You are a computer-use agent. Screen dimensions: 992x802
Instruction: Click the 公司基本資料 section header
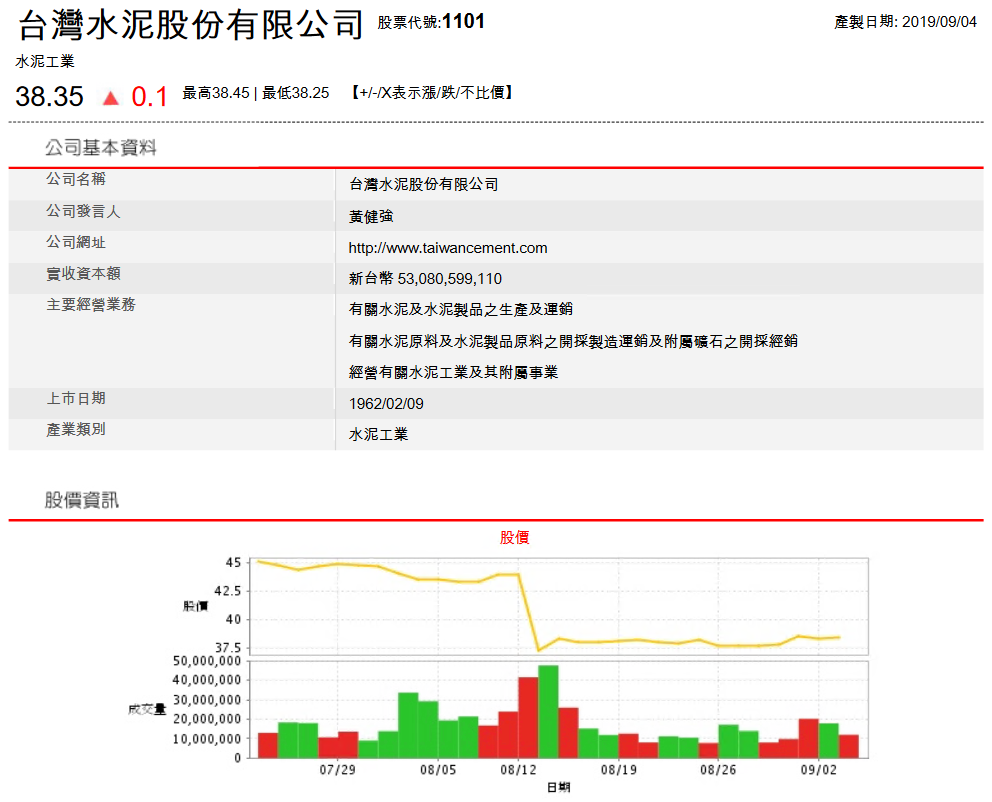pyautogui.click(x=101, y=148)
